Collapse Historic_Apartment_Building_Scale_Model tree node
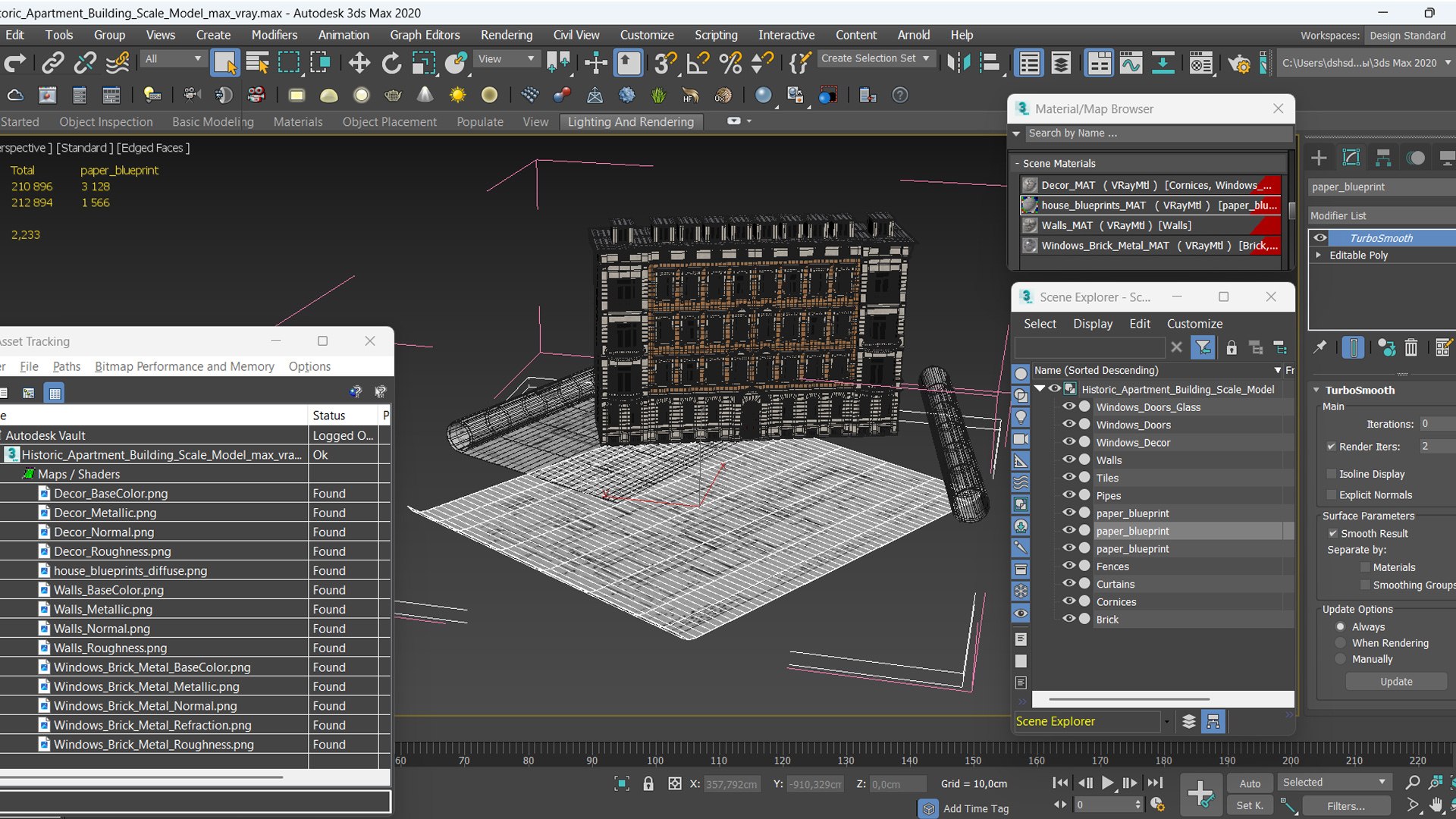The height and width of the screenshot is (819, 1456). [1040, 389]
